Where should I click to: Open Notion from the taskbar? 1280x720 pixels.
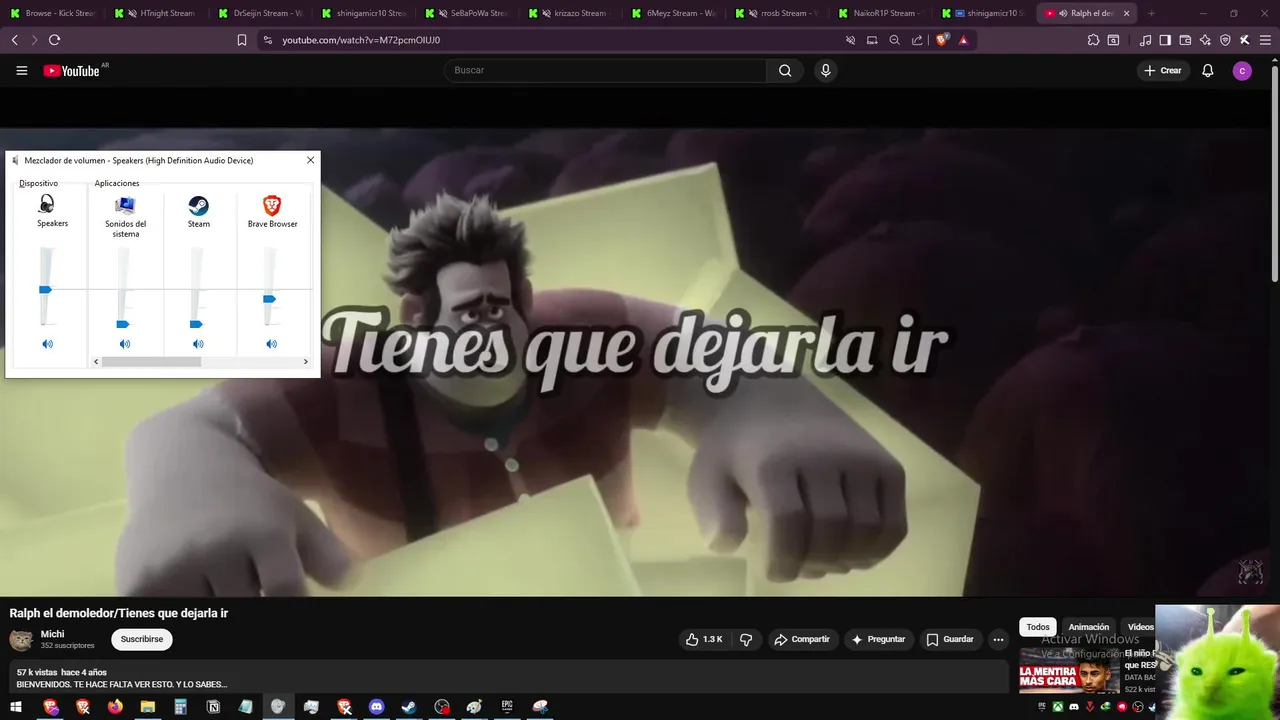click(213, 707)
